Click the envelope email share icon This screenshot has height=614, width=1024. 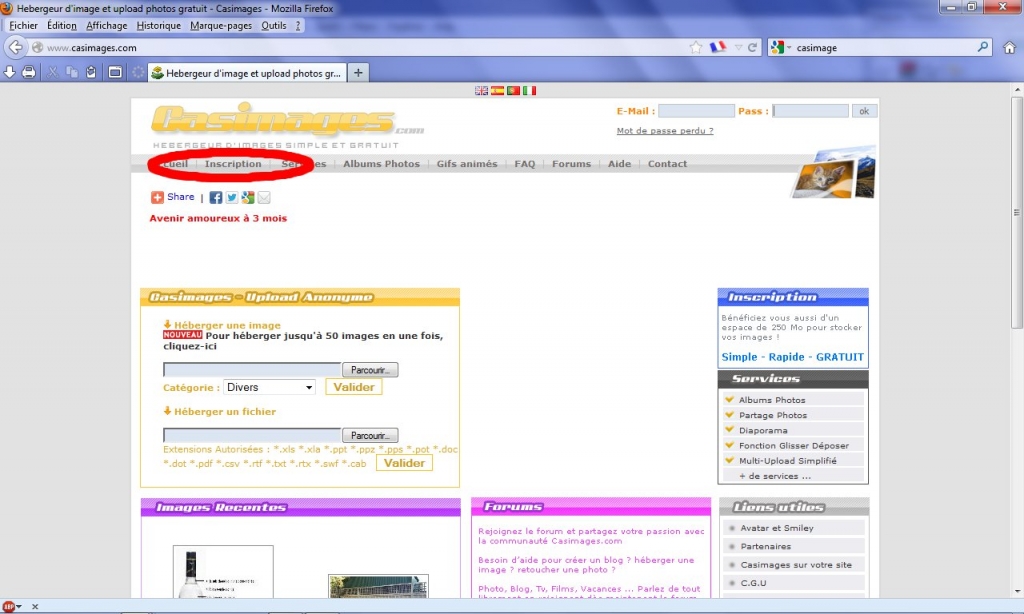[x=264, y=198]
